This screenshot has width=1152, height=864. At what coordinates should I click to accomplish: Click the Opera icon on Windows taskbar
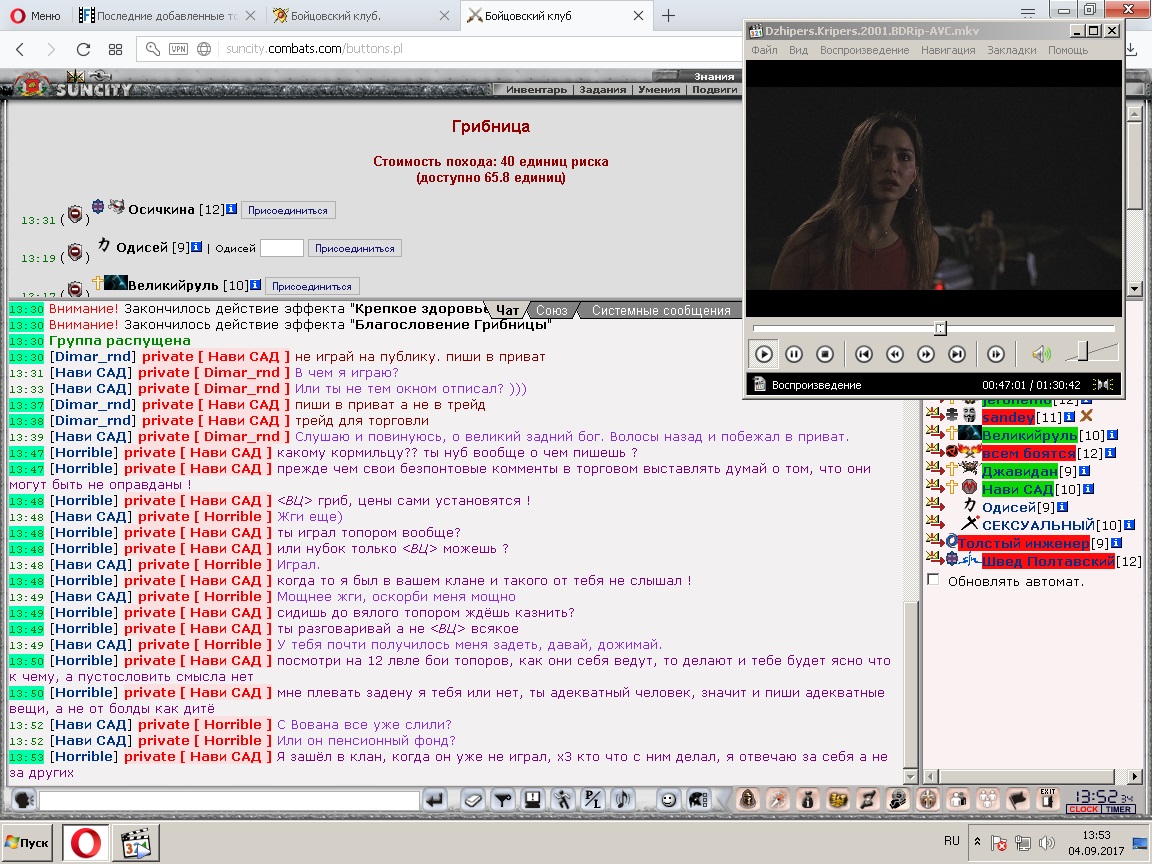(x=85, y=843)
